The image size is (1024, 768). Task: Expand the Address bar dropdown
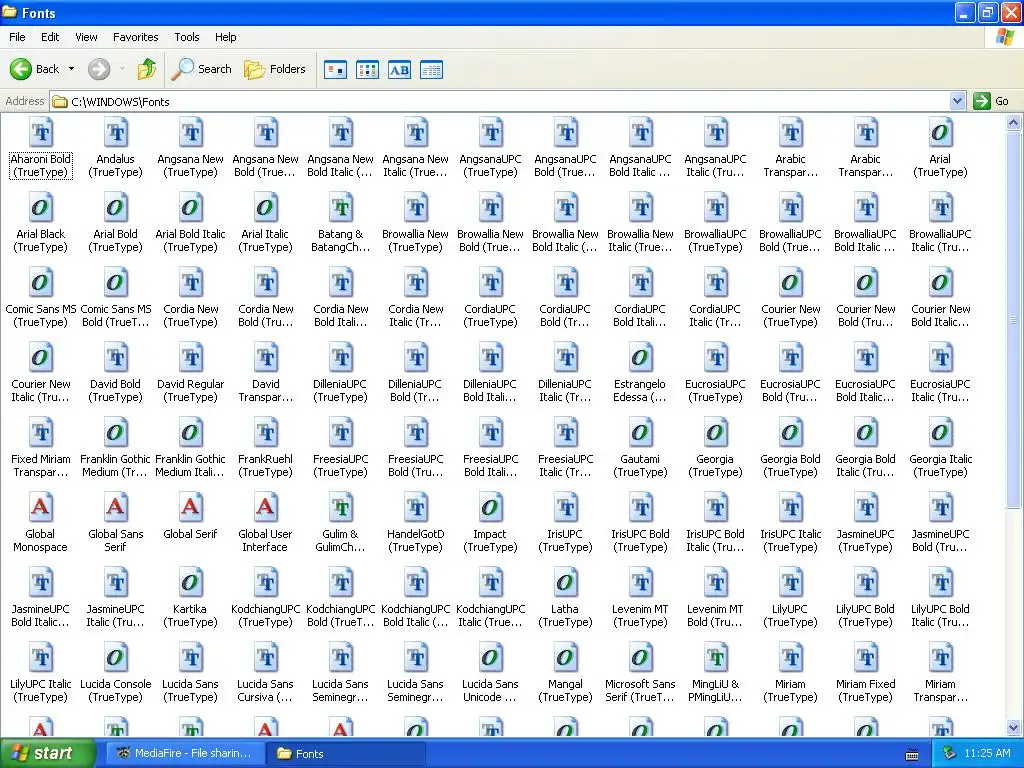(x=957, y=101)
